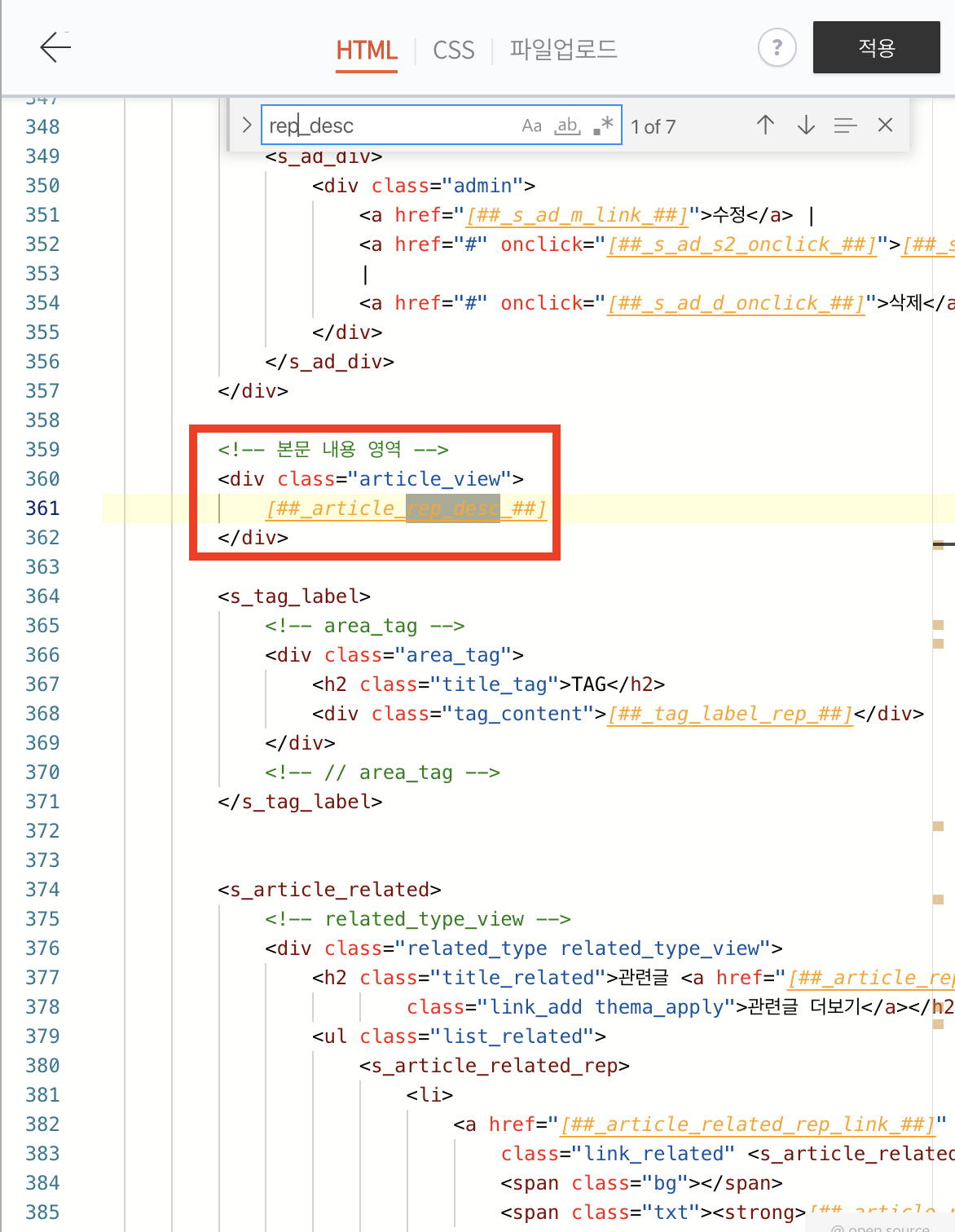
Task: Click the [##_s_ad_d_onclick_##] placeholder
Action: click(x=736, y=303)
